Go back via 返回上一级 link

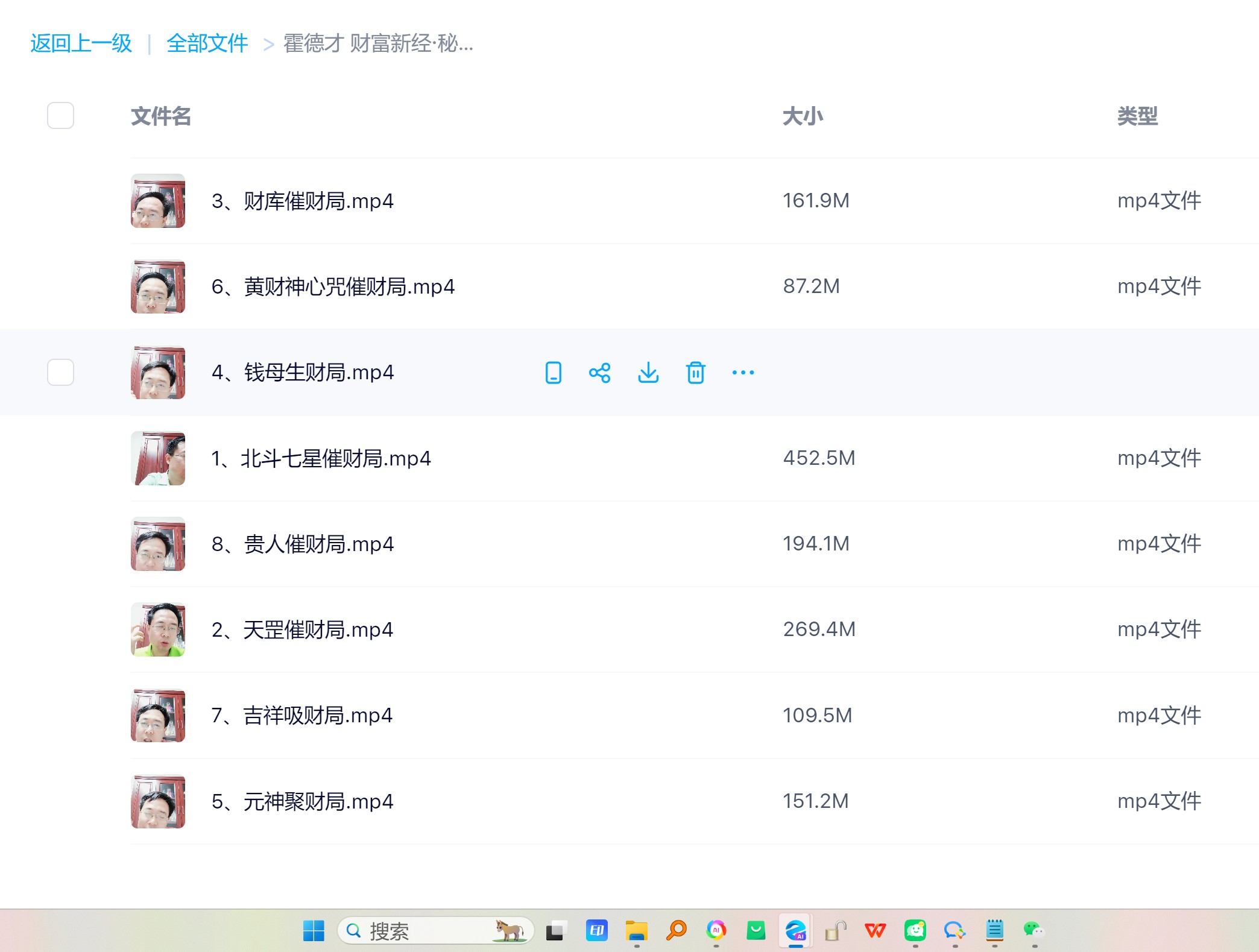[81, 43]
